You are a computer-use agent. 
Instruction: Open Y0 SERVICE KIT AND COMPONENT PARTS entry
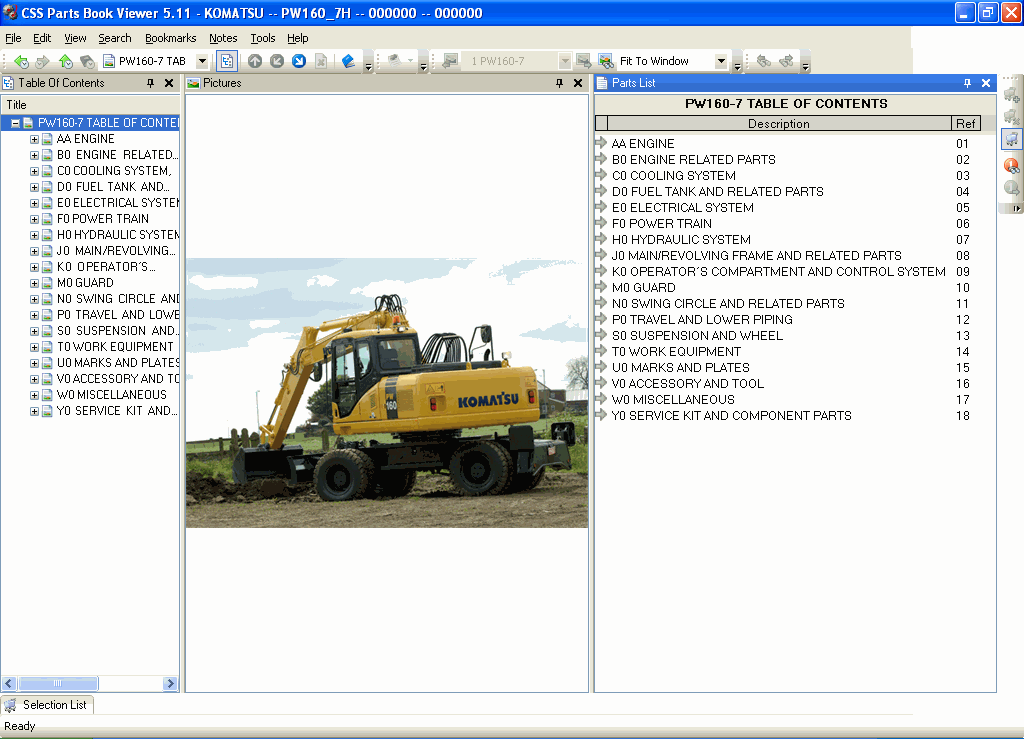731,416
